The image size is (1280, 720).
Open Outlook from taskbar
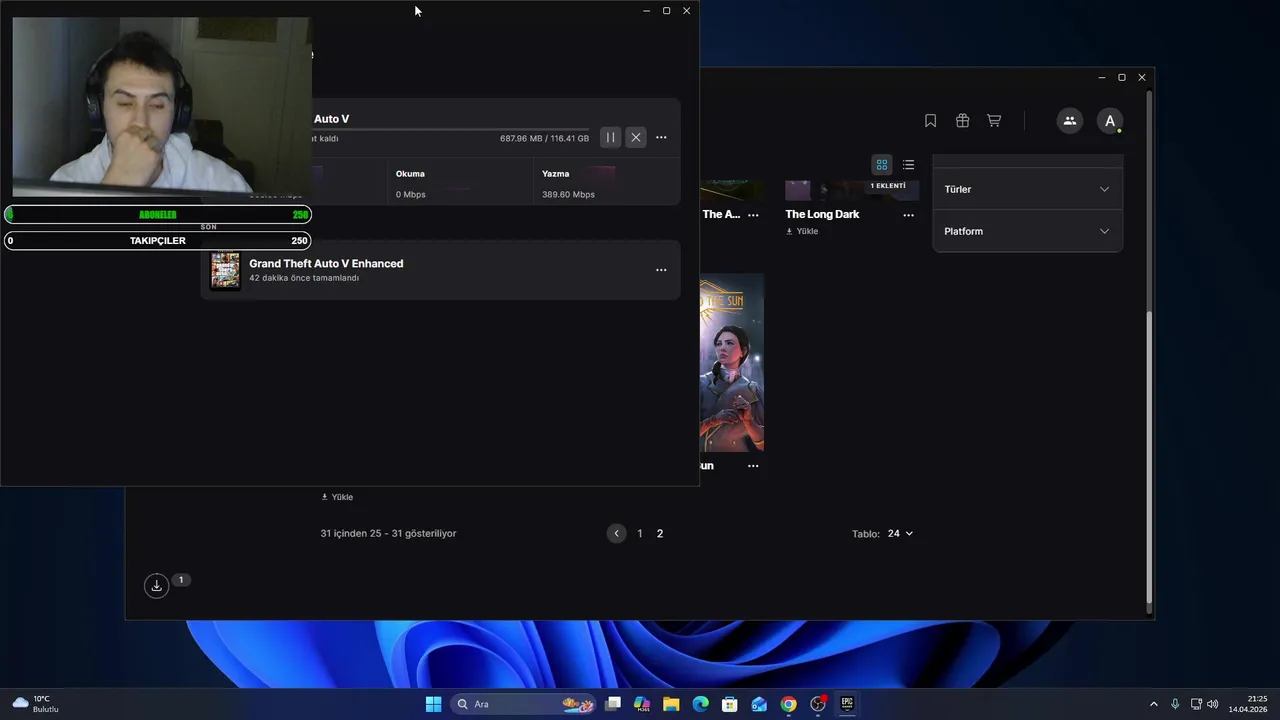(x=759, y=704)
